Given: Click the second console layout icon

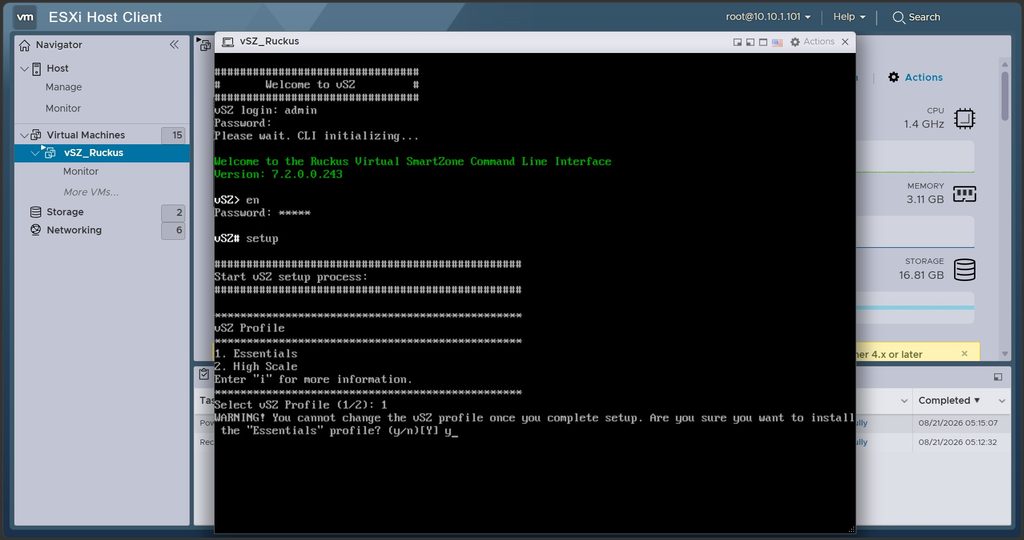Looking at the screenshot, I should (x=750, y=42).
